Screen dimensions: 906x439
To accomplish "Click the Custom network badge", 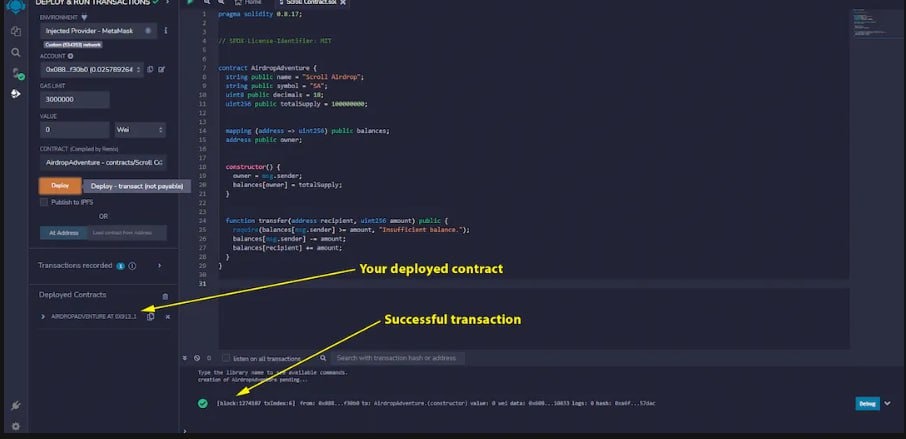I will (x=73, y=44).
